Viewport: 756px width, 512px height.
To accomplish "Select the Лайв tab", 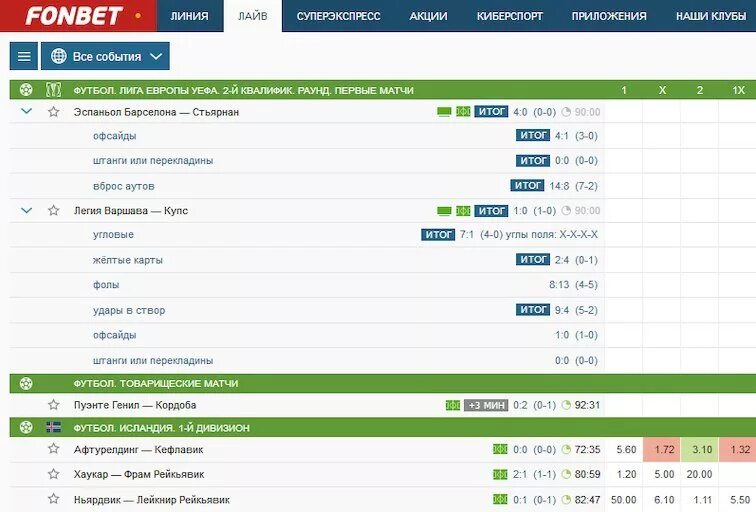I will (253, 16).
